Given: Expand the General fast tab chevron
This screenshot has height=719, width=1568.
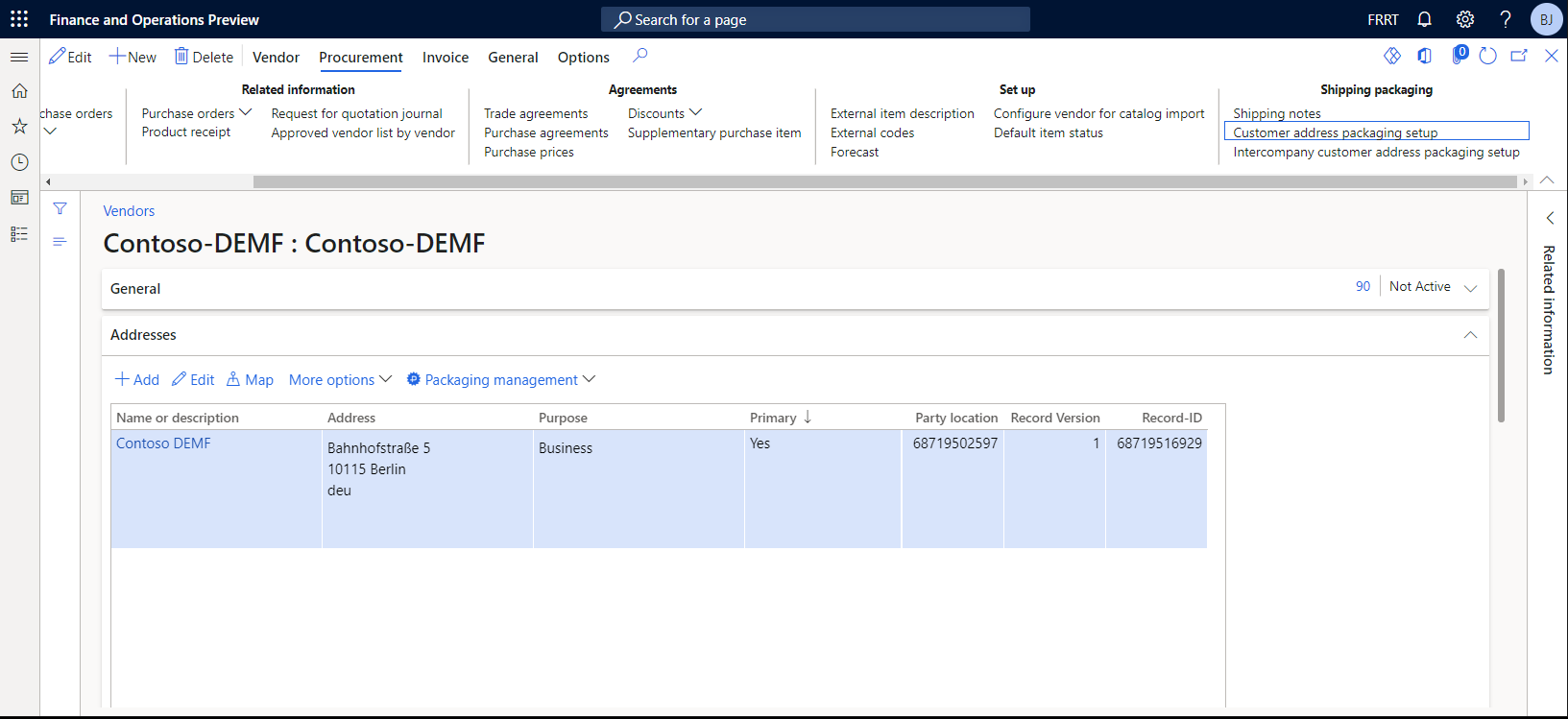Looking at the screenshot, I should coord(1470,288).
